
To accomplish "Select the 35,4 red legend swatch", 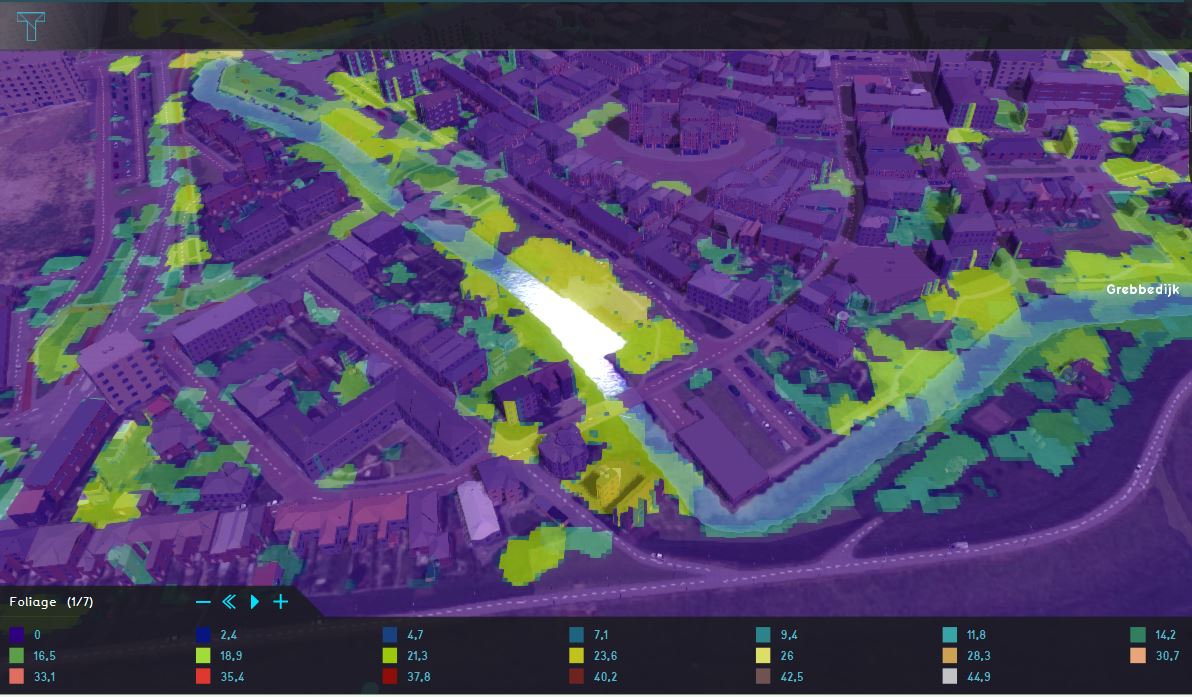I will tap(204, 677).
